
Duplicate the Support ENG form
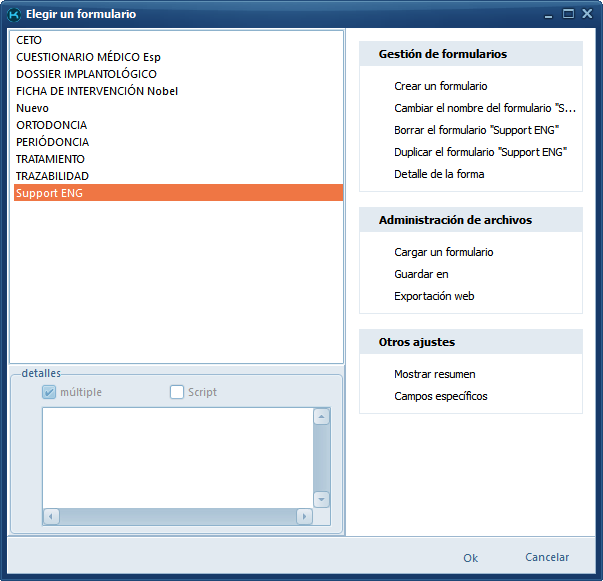[480, 152]
